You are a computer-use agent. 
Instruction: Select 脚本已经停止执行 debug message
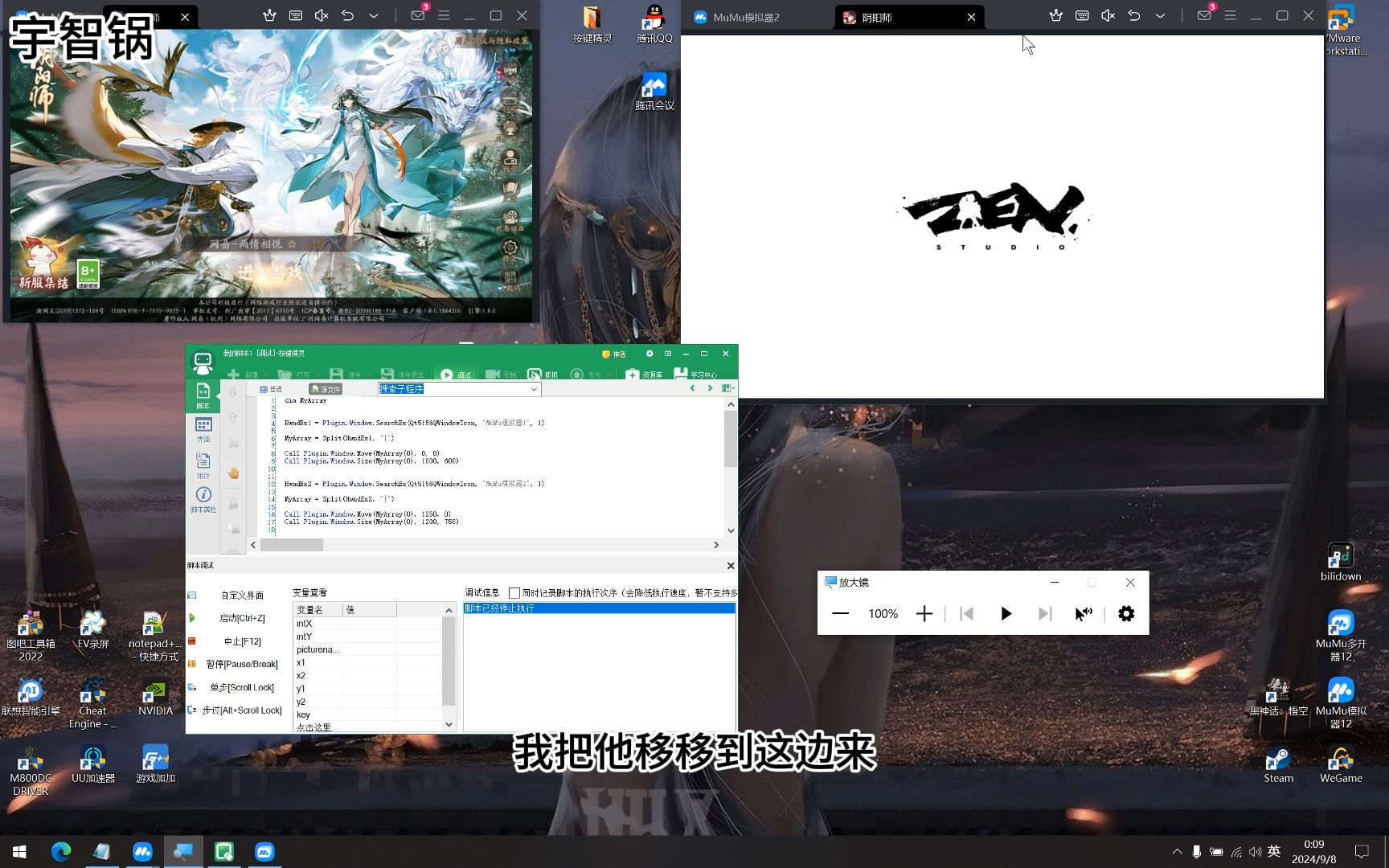pyautogui.click(x=599, y=608)
